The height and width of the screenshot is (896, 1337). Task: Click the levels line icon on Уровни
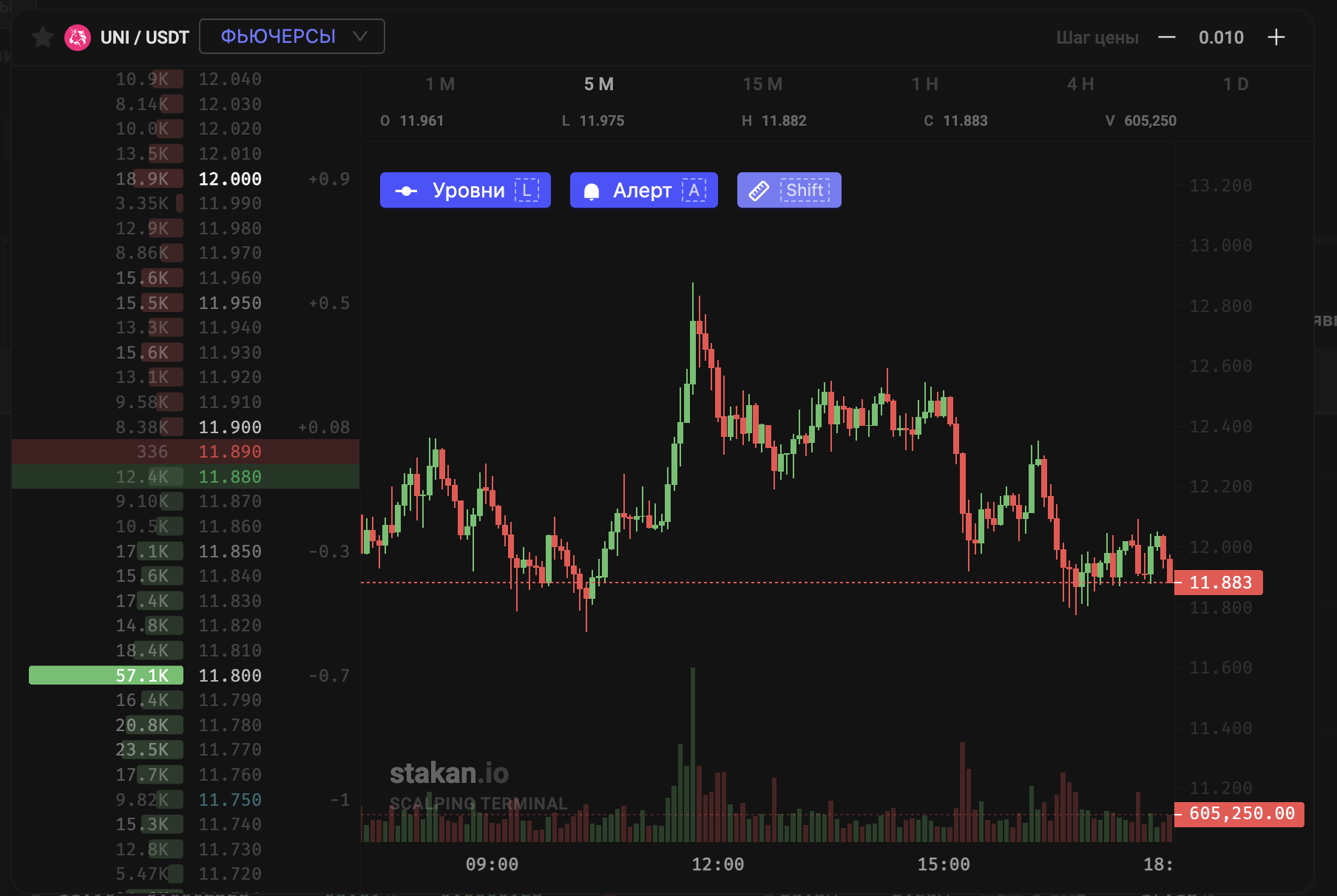[406, 191]
